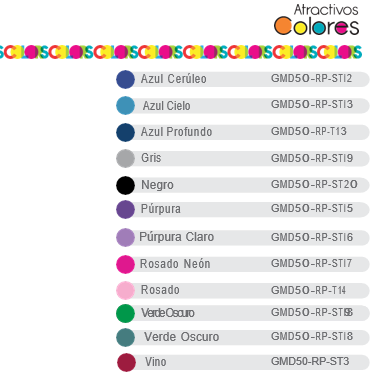
Task: Click the colorful decorative banner strip
Action: [x=181, y=52]
